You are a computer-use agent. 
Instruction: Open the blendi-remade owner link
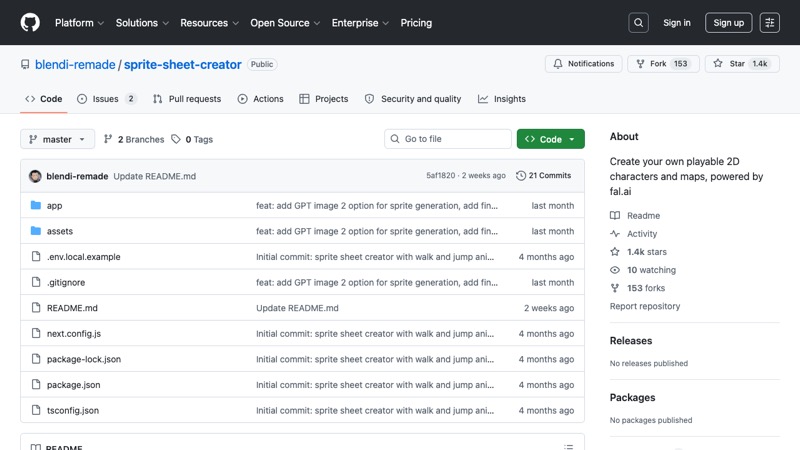[75, 64]
